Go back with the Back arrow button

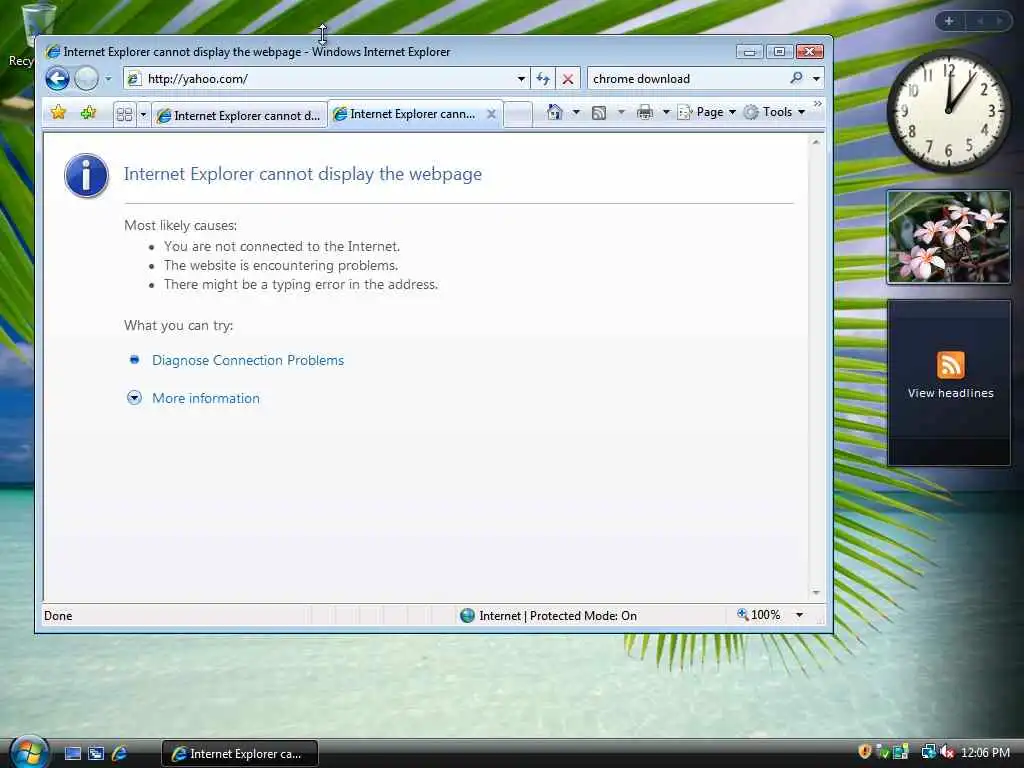57,79
